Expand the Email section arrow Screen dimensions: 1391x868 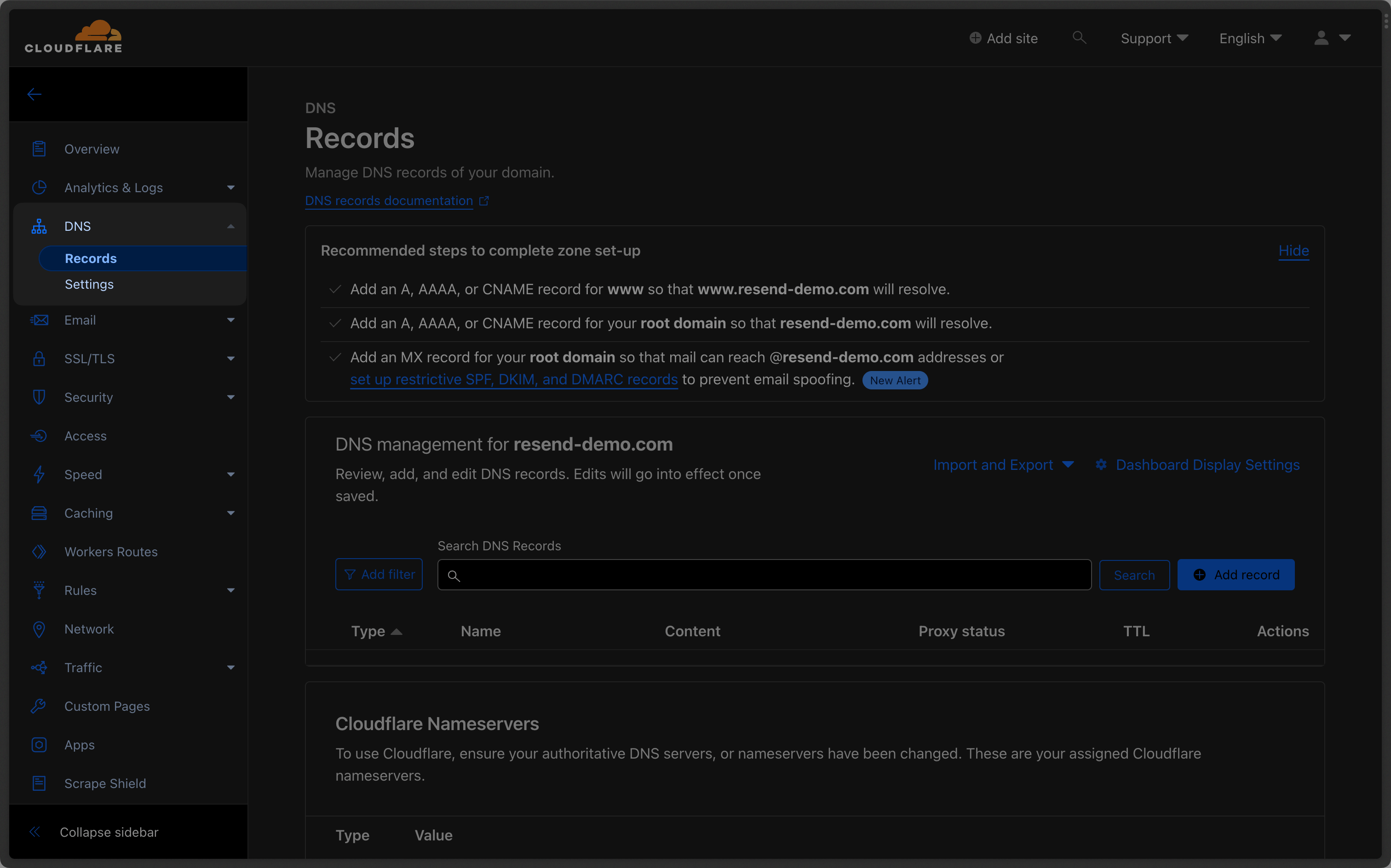[x=231, y=320]
